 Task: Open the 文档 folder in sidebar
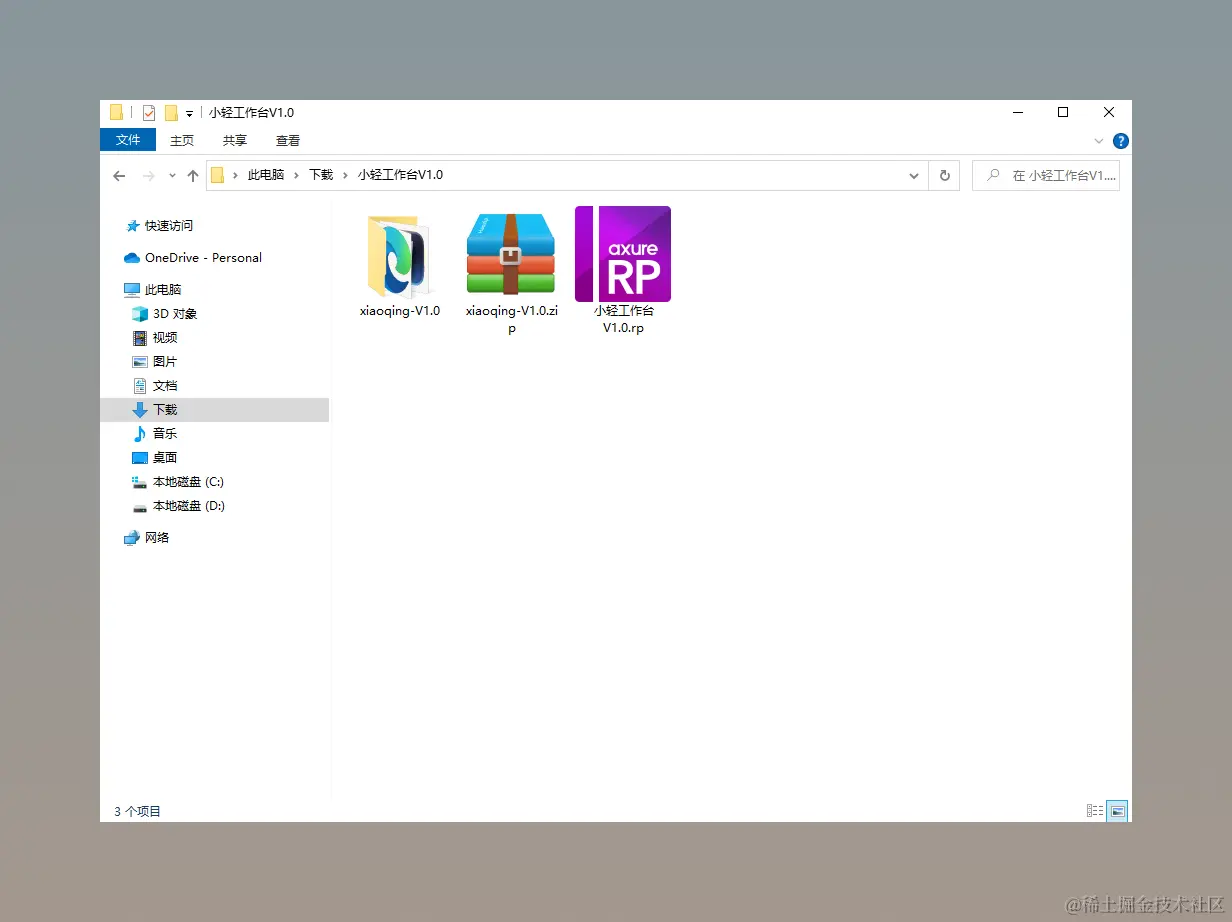click(155, 386)
